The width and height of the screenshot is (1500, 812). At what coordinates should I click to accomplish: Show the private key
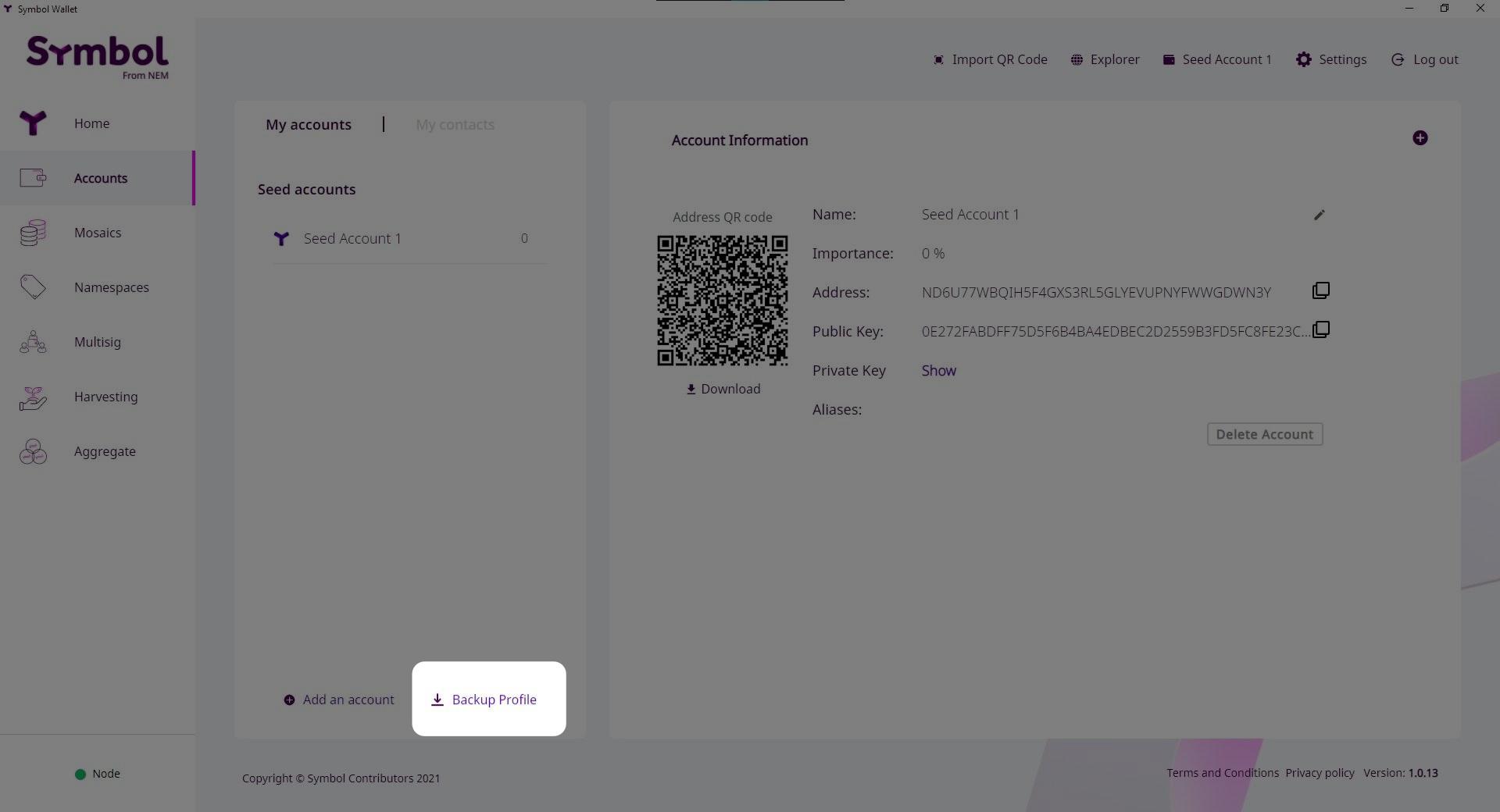tap(938, 371)
